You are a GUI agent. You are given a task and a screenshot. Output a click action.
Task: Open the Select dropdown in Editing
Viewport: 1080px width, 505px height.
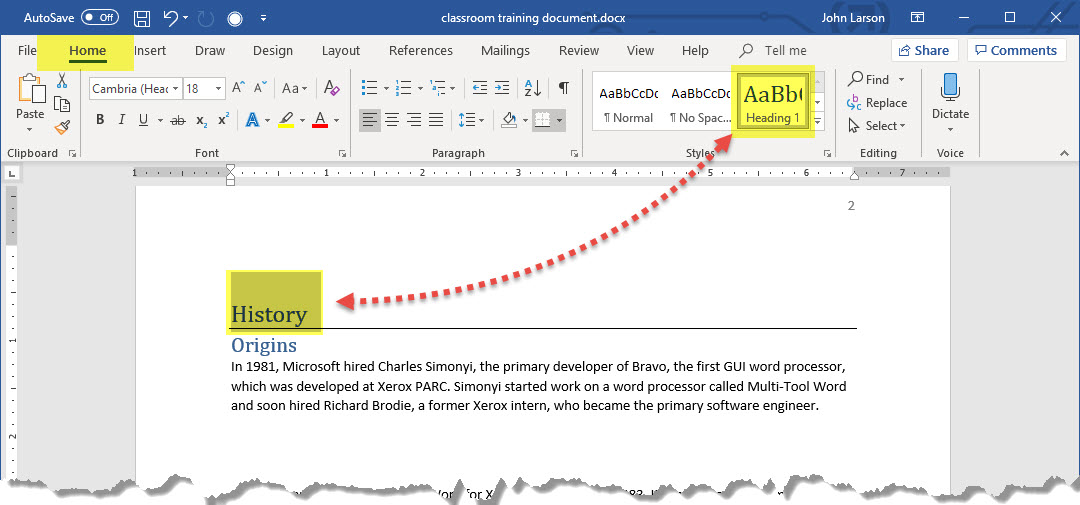coord(877,125)
